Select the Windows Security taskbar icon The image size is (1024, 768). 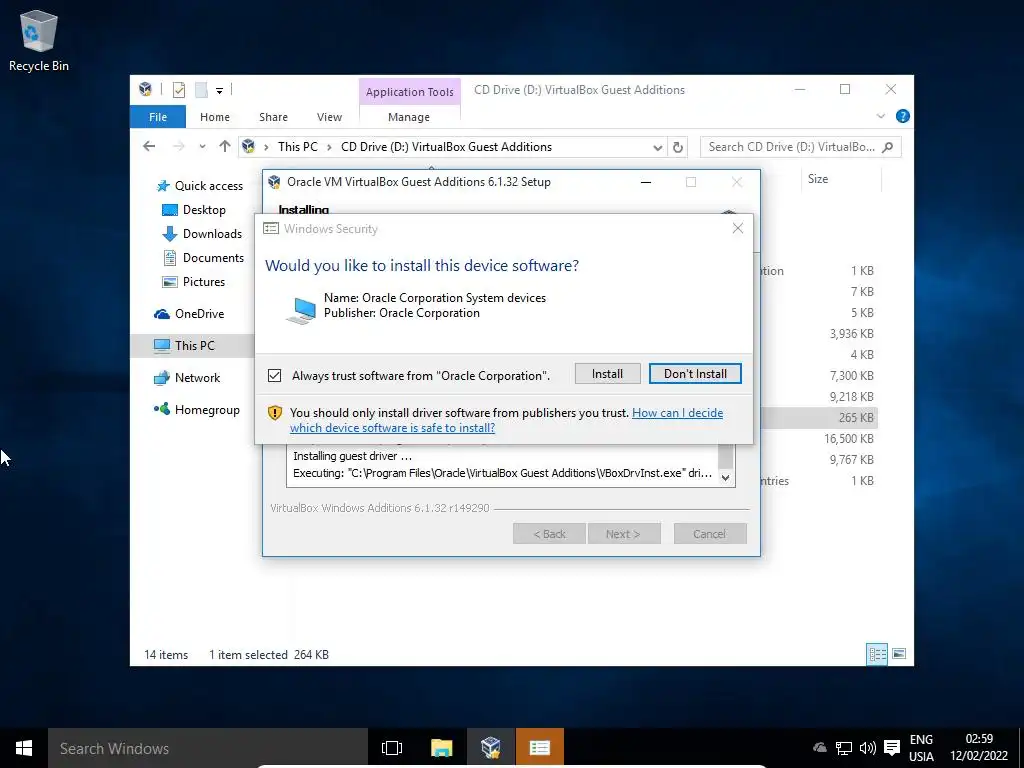[x=539, y=748]
